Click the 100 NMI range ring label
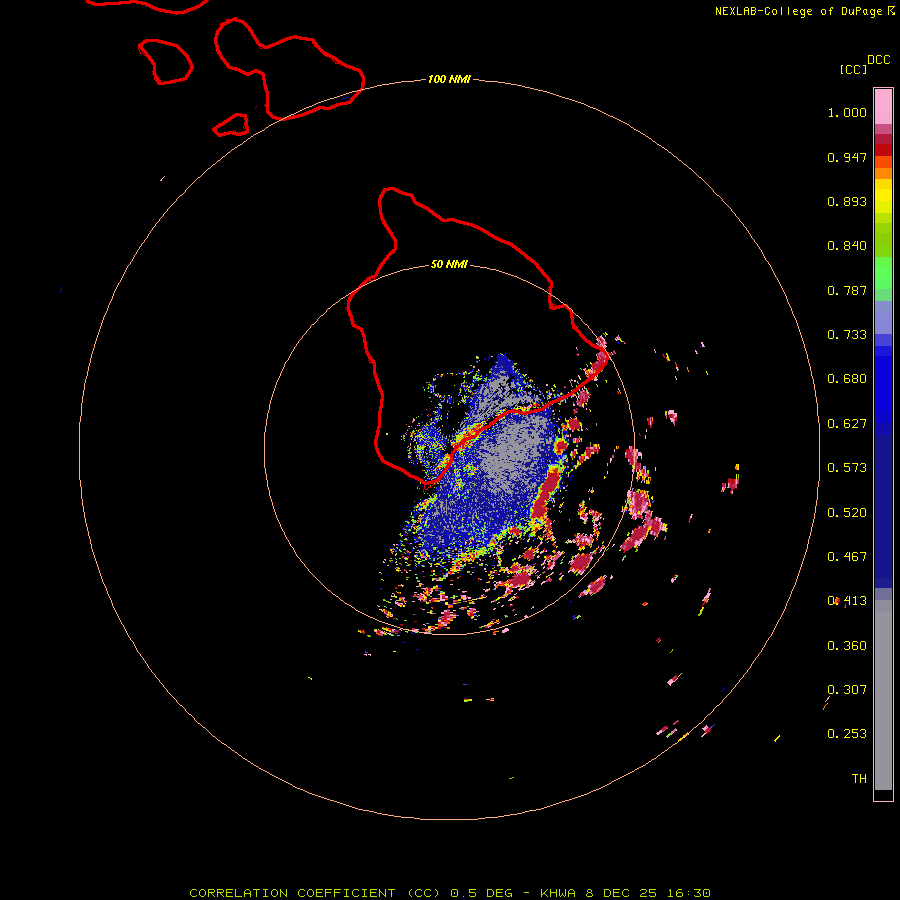This screenshot has width=900, height=900. coord(449,79)
